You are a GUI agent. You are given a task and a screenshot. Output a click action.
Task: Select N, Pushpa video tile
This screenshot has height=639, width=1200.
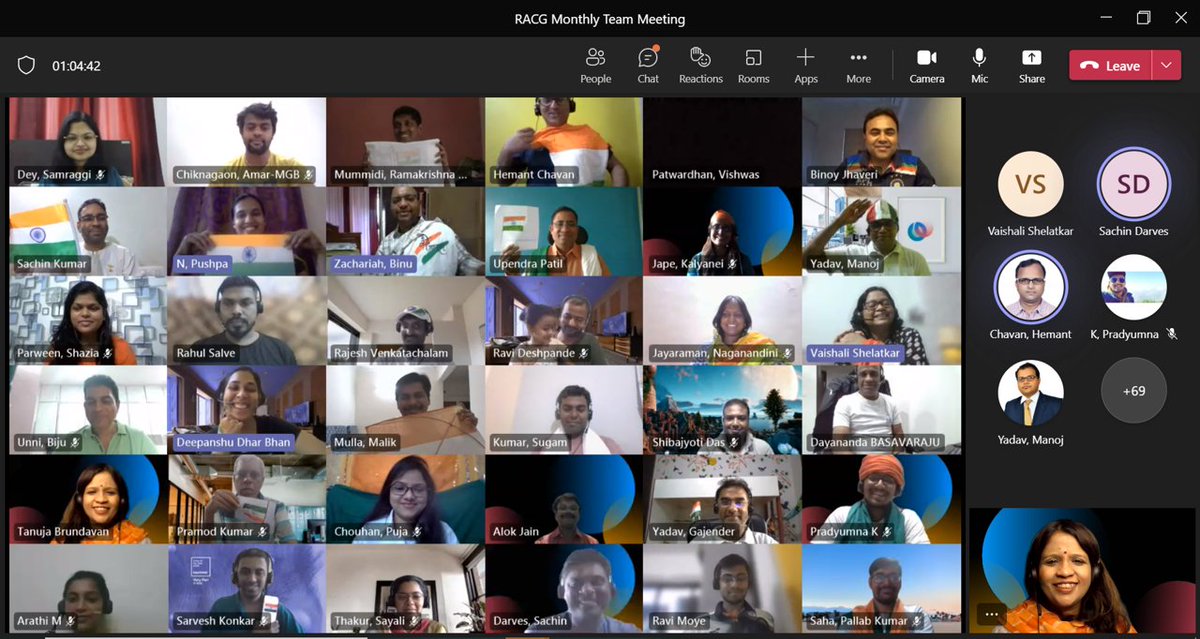pyautogui.click(x=246, y=232)
